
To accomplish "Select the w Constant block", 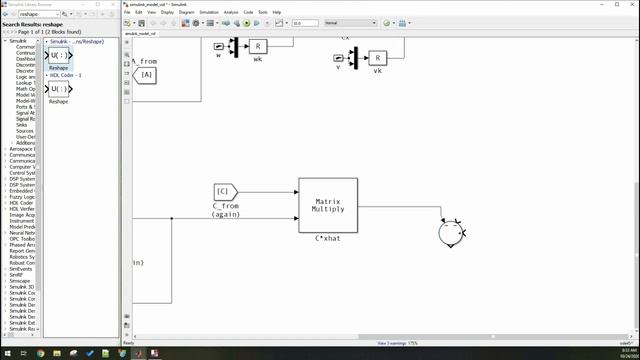I will pos(219,47).
